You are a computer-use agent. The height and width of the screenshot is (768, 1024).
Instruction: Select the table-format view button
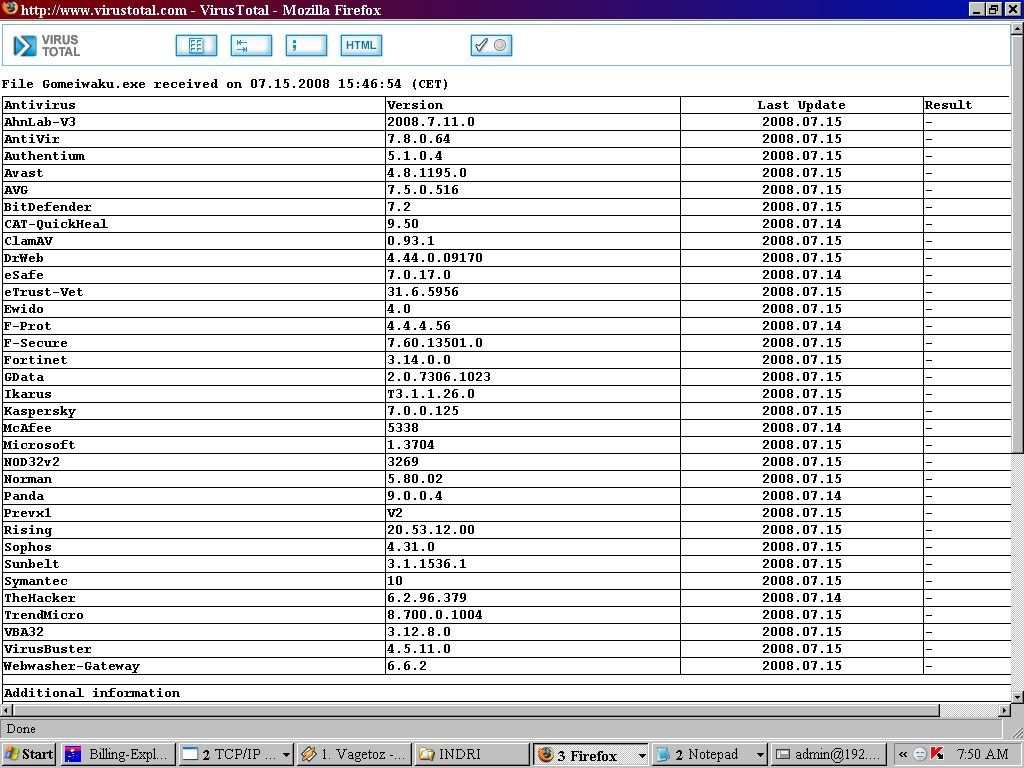[x=196, y=45]
